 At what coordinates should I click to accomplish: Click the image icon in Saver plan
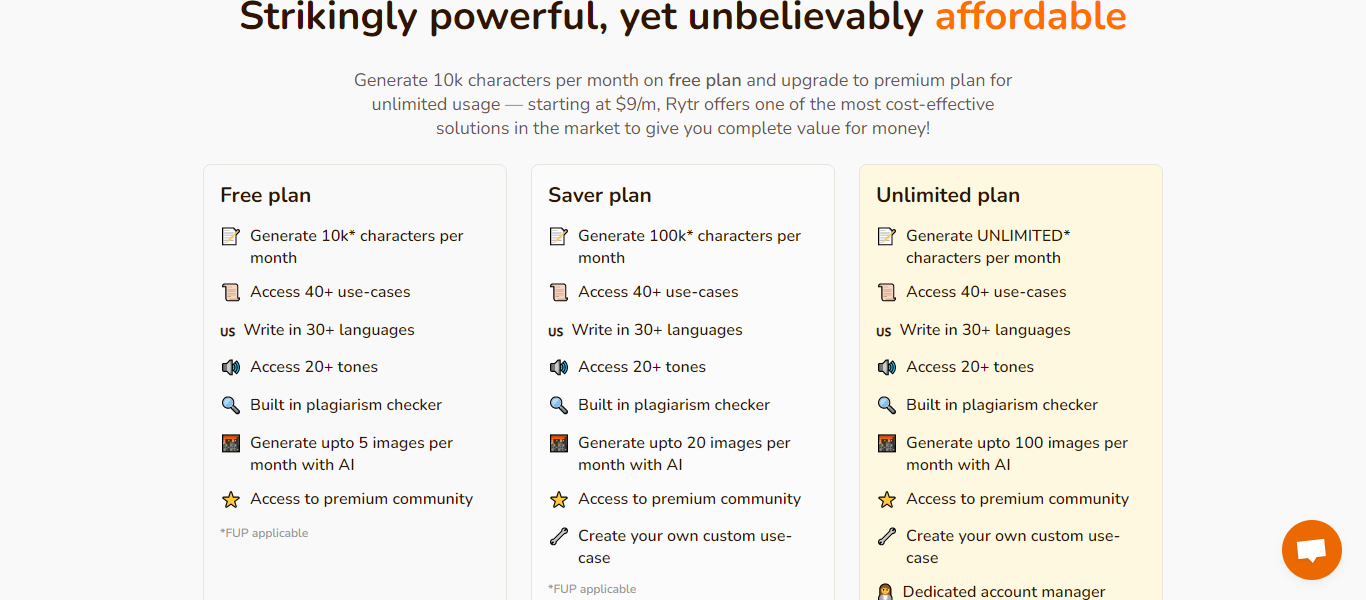click(x=559, y=443)
